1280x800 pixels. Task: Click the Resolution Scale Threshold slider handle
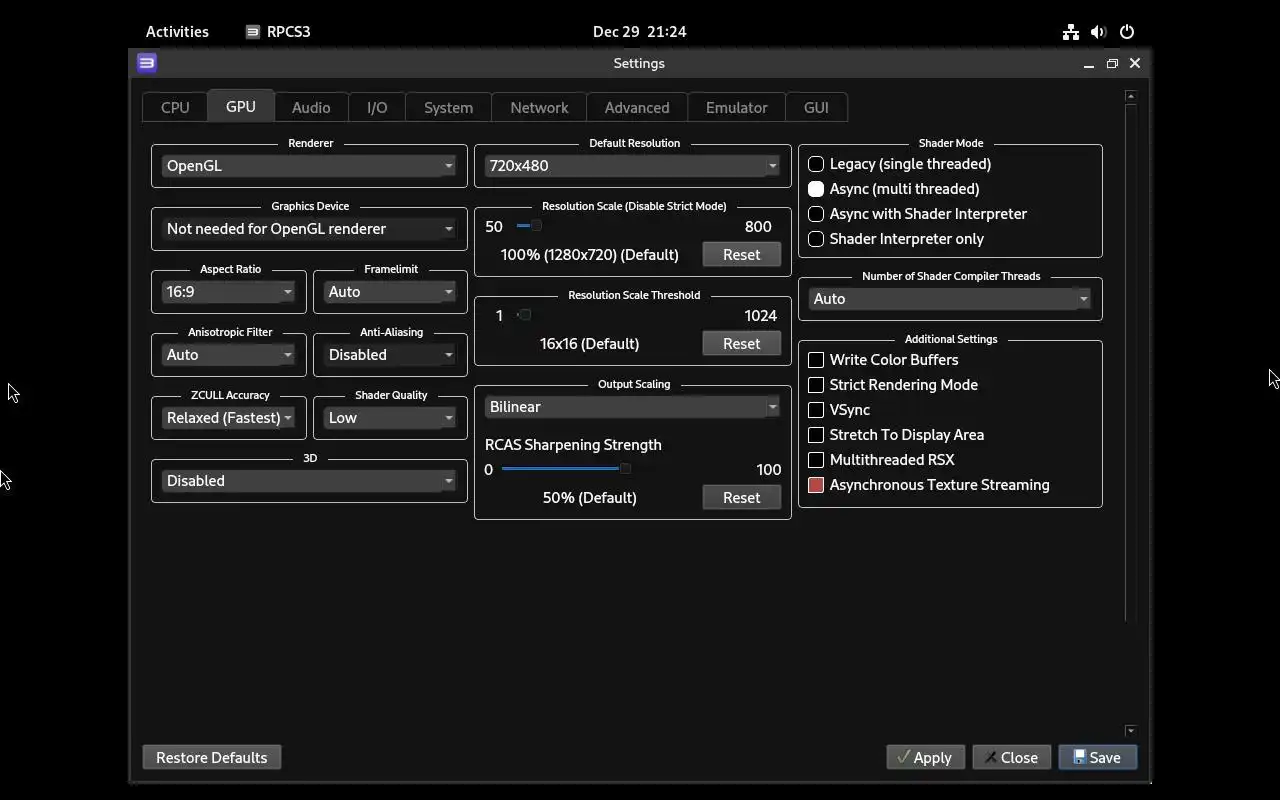click(524, 315)
